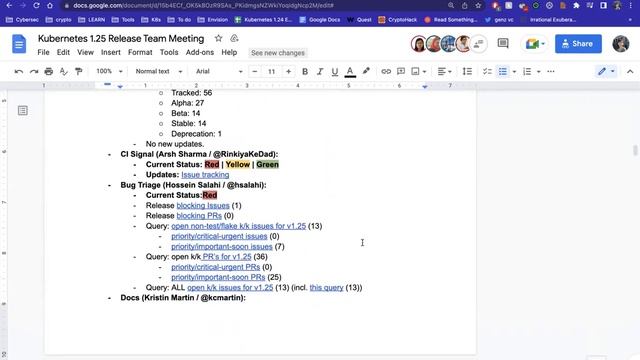The height and width of the screenshot is (360, 640).
Task: Open the highlight color pen tool
Action: (x=366, y=71)
